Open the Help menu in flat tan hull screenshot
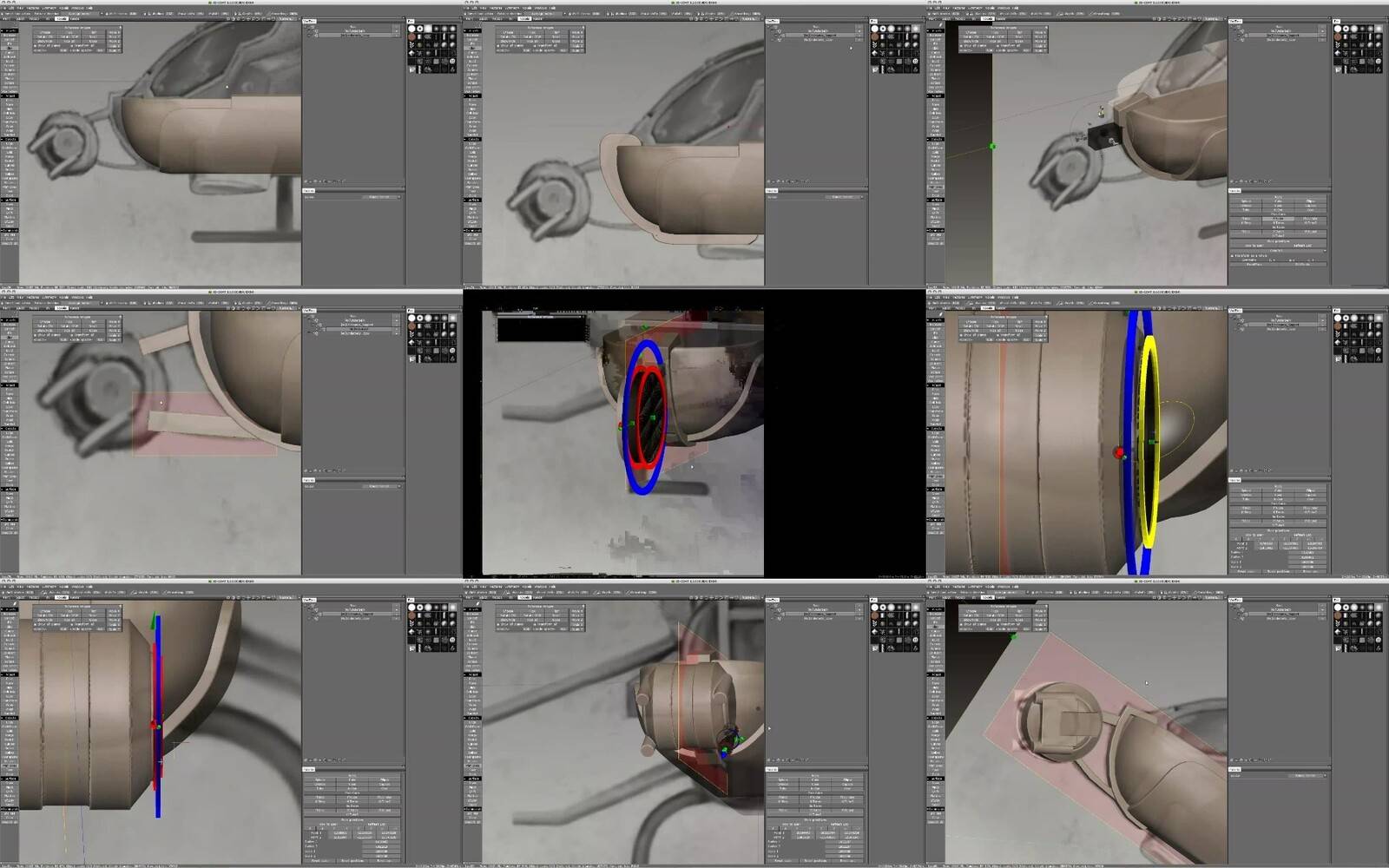This screenshot has width=1389, height=868. (x=89, y=8)
